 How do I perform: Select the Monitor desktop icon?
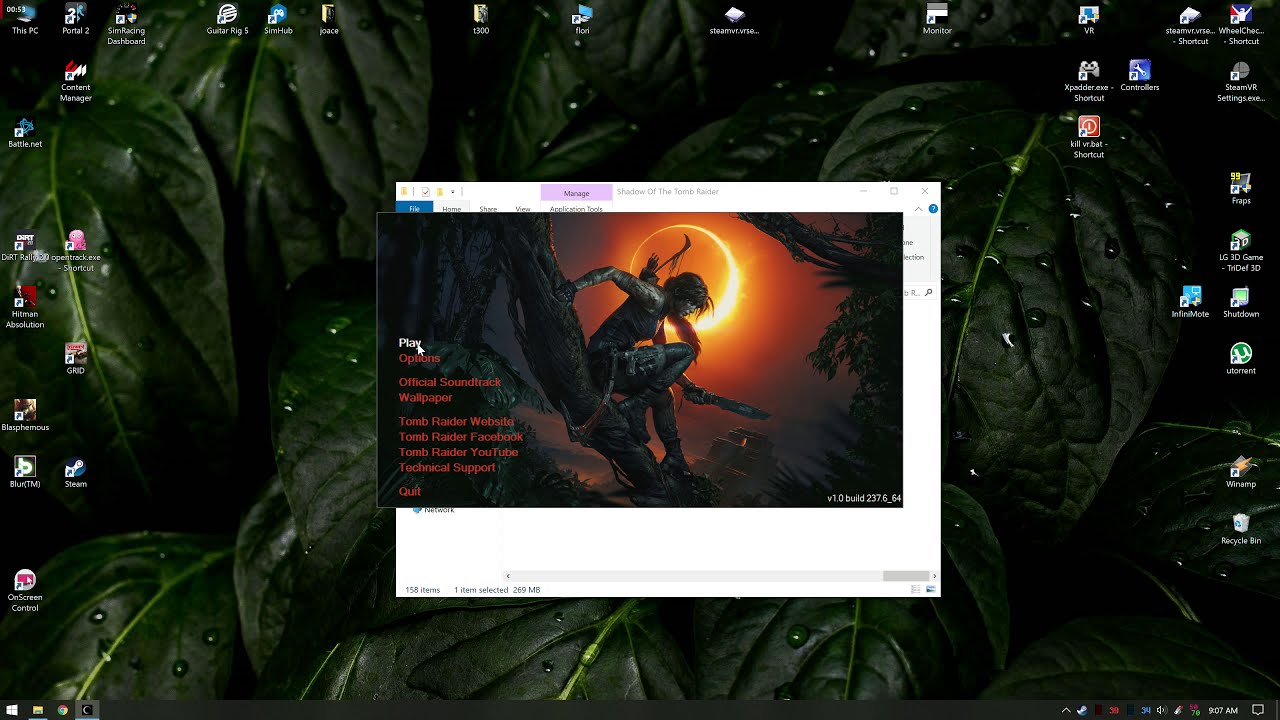point(937,20)
